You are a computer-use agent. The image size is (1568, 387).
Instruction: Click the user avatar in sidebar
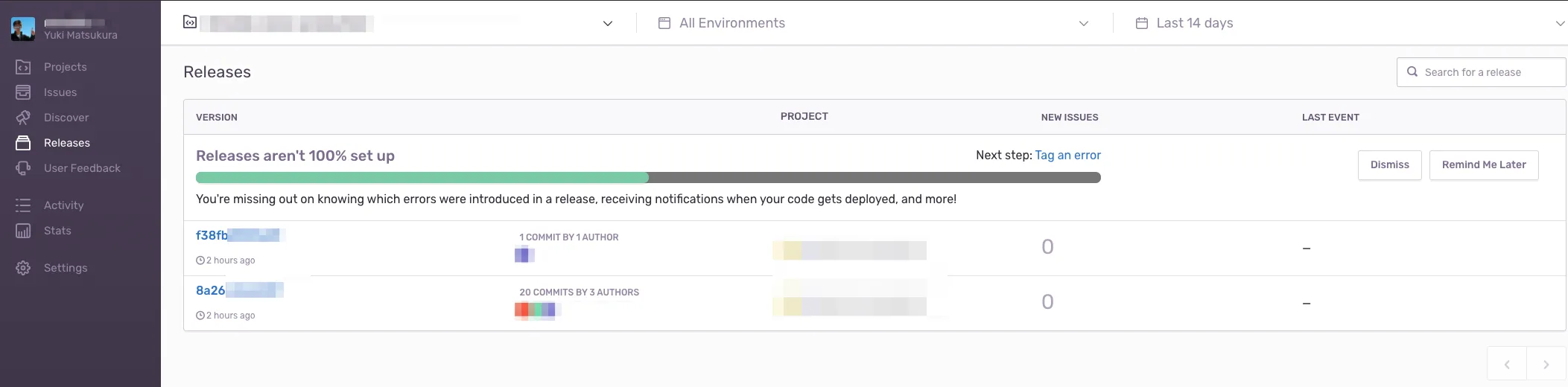(23, 29)
